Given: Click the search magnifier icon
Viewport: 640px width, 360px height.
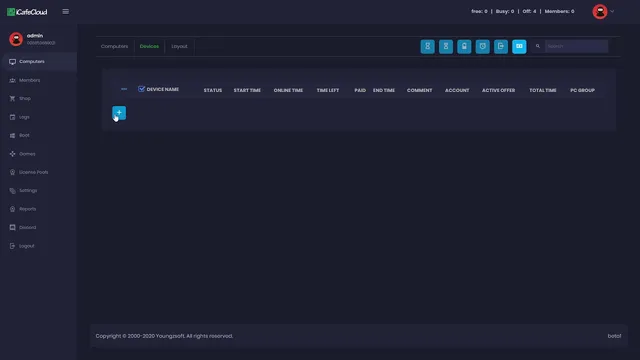Looking at the screenshot, I should click(x=538, y=46).
